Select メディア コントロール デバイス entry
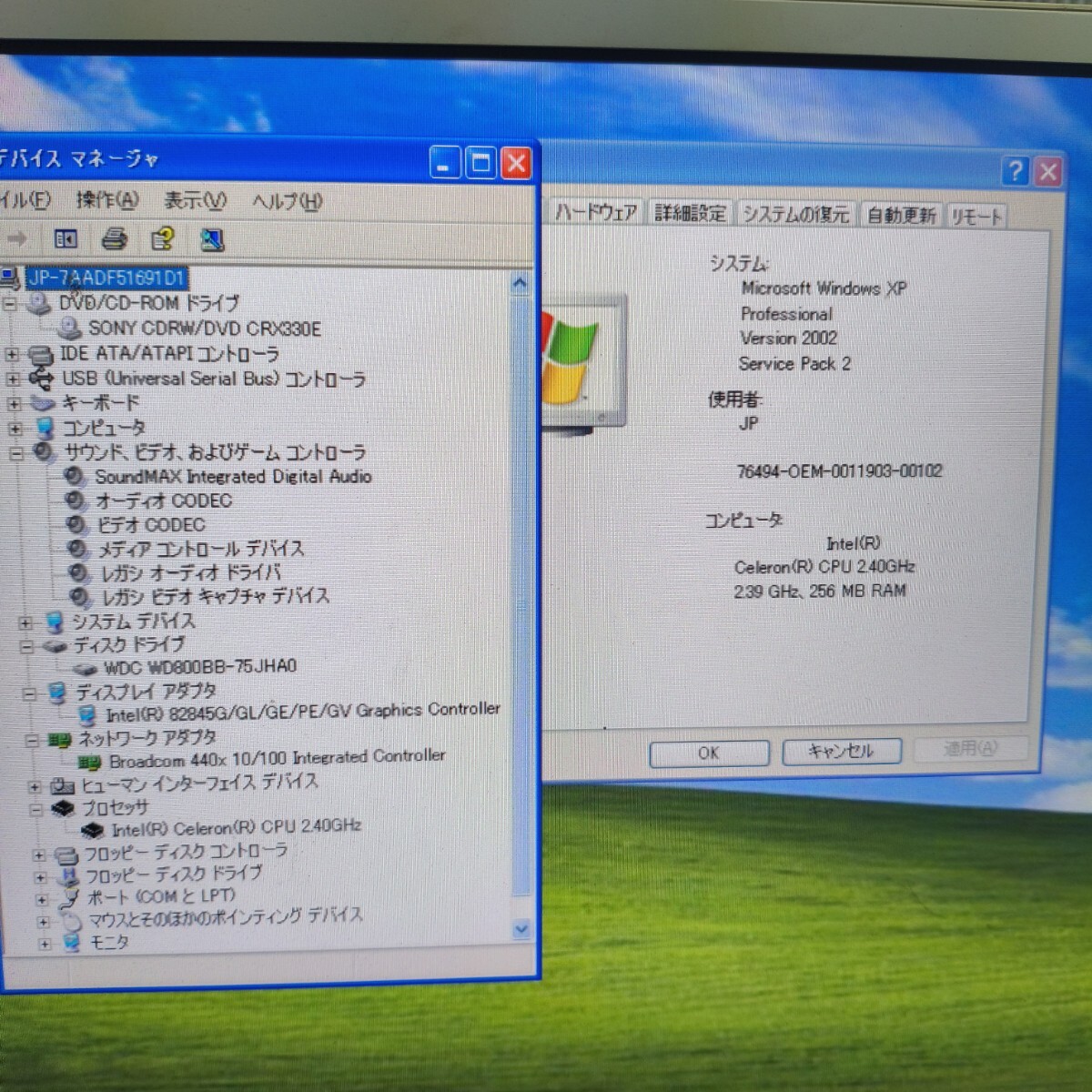Viewport: 1092px width, 1092px height. [200, 549]
